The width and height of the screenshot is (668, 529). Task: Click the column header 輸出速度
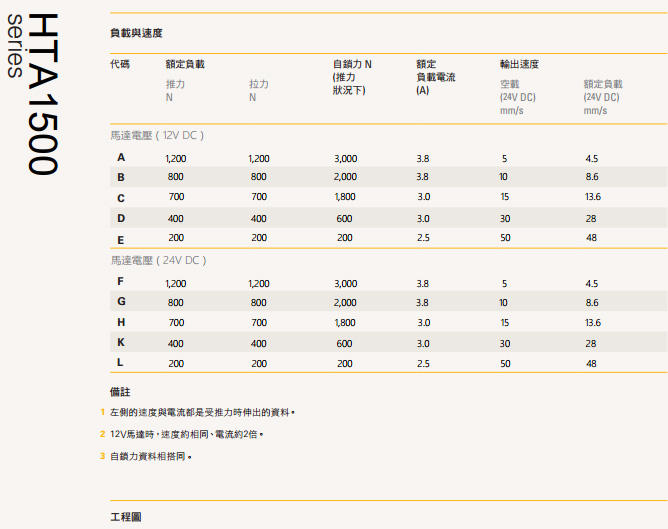pos(519,64)
